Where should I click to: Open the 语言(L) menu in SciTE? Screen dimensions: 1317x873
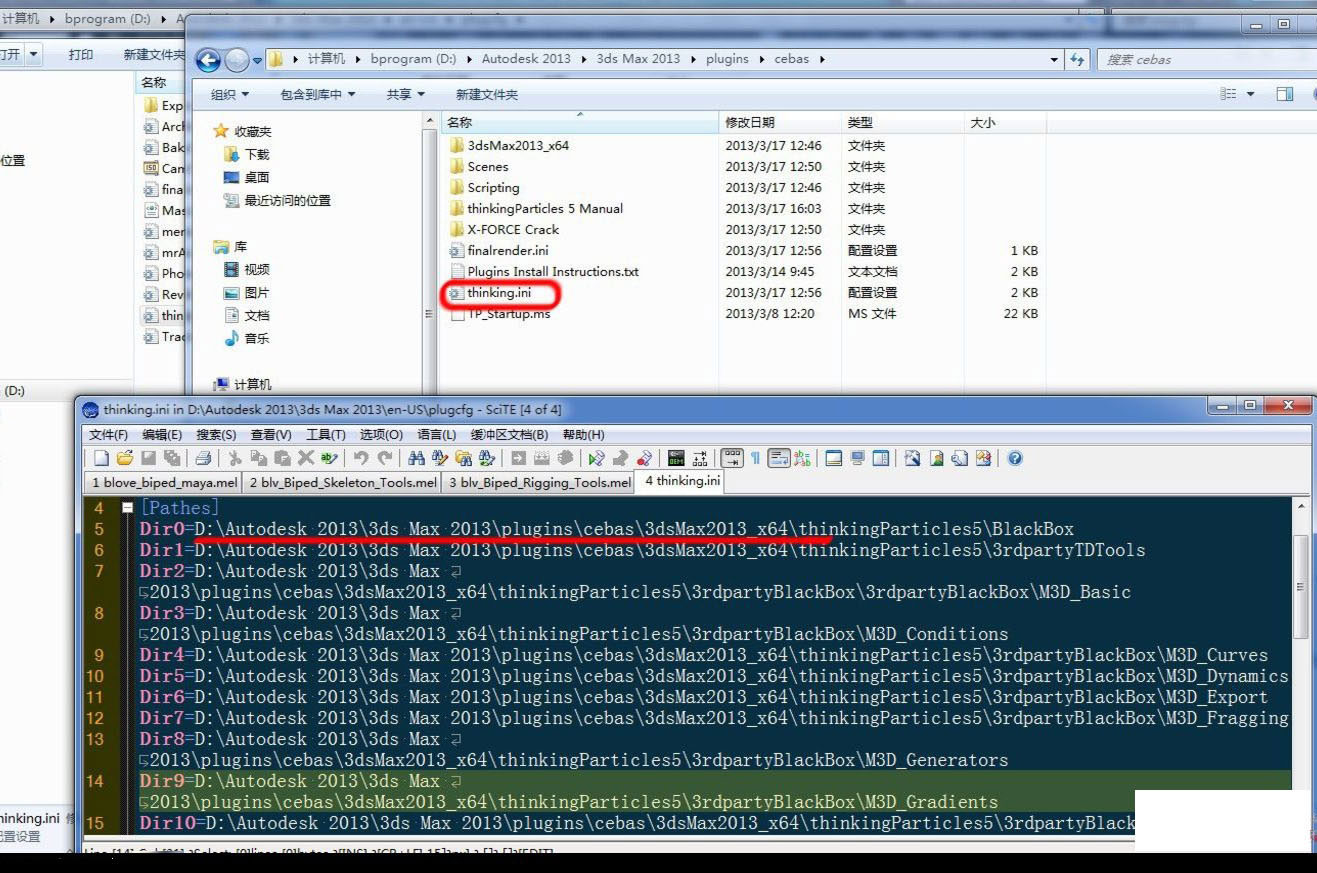tap(436, 434)
